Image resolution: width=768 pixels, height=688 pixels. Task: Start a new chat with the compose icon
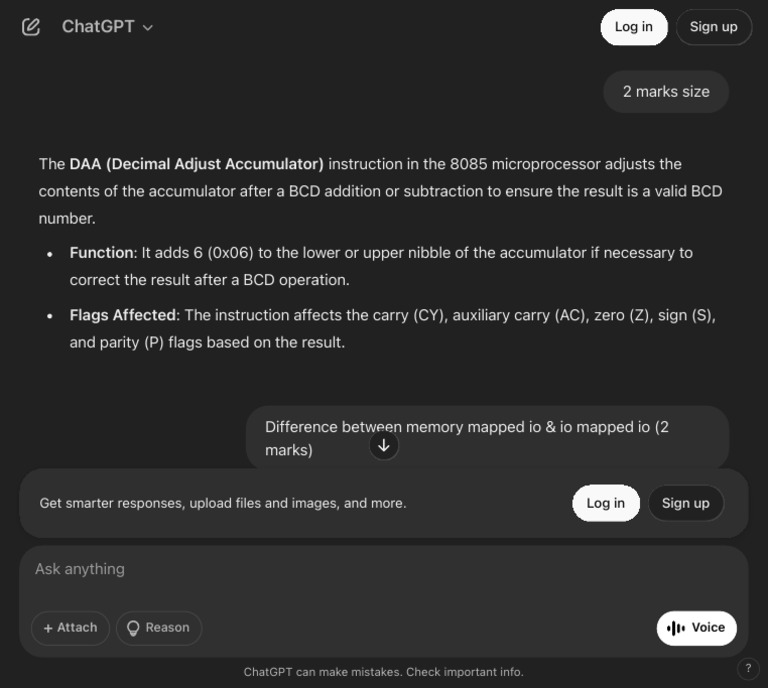[x=31, y=27]
